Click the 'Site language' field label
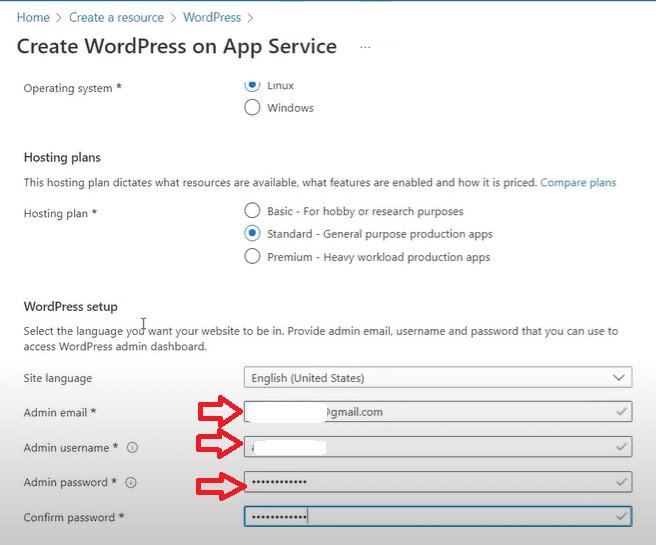 58,378
